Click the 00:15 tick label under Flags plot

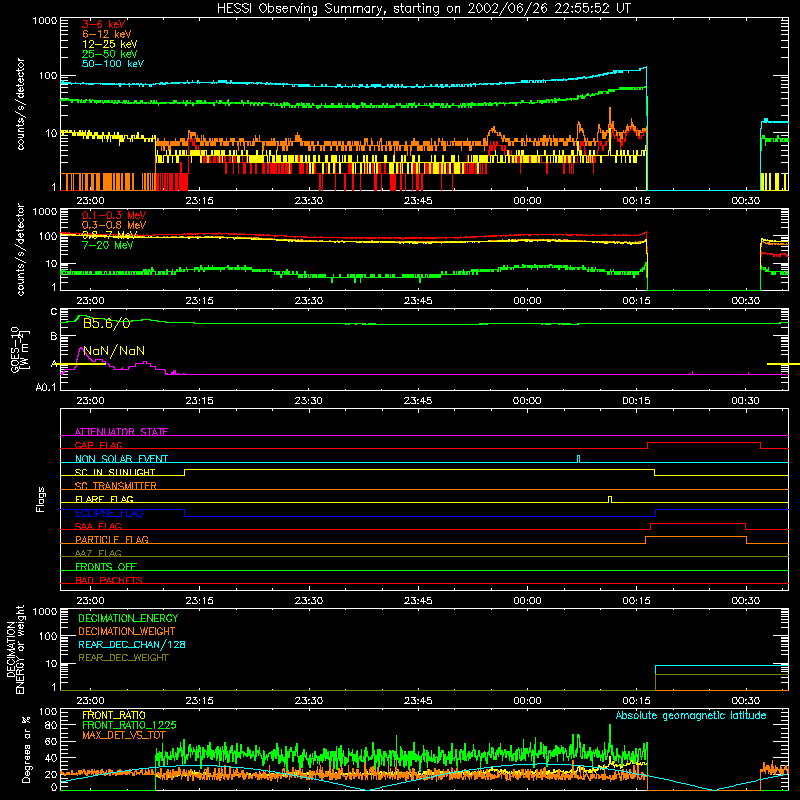pyautogui.click(x=636, y=601)
